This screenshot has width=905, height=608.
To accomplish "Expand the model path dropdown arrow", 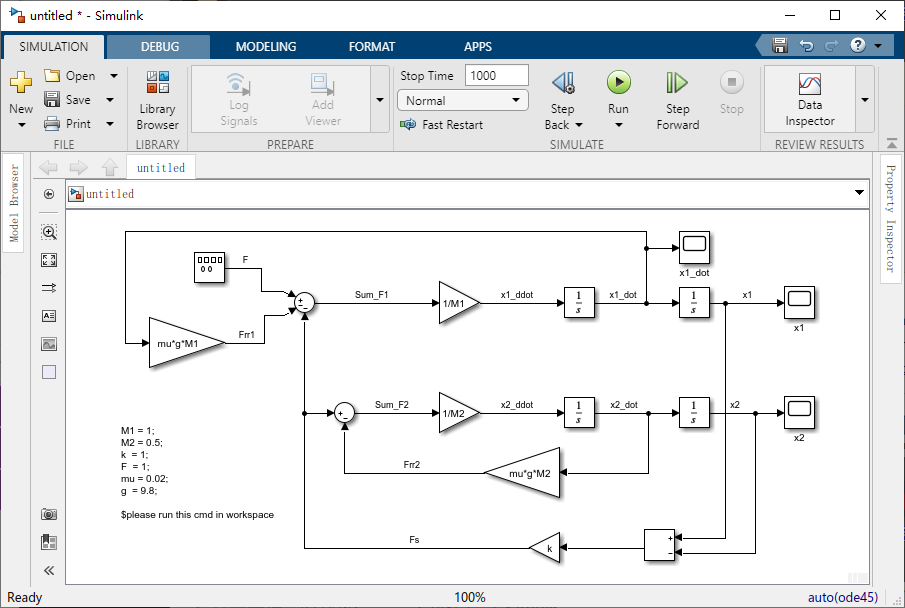I will pyautogui.click(x=859, y=192).
